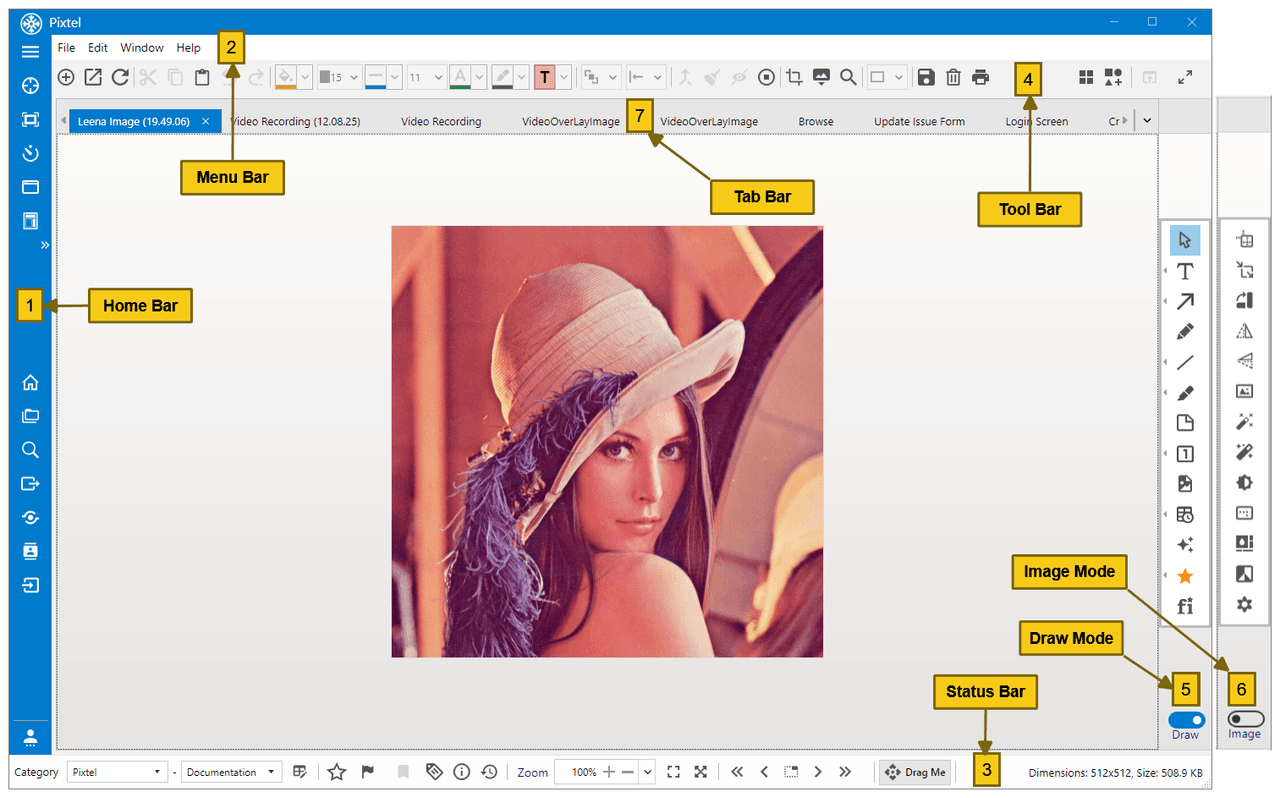Print the image using the printer icon
Image resolution: width=1280 pixels, height=798 pixels.
pos(980,77)
